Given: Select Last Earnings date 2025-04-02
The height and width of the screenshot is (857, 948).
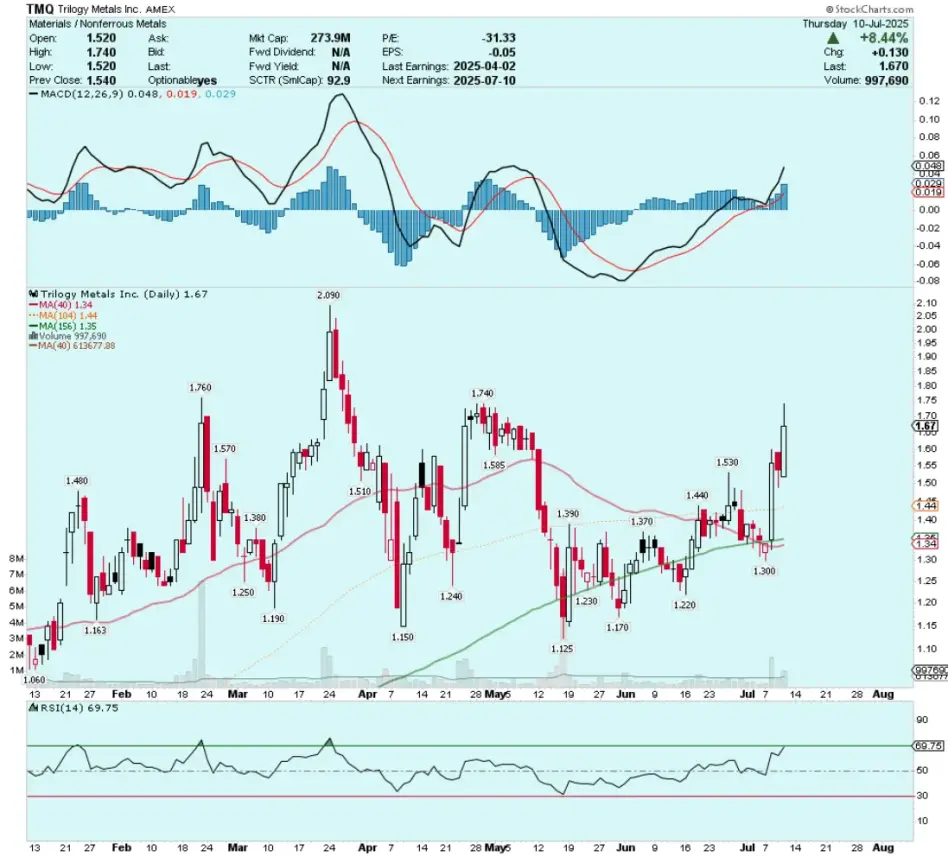Looking at the screenshot, I should click(484, 66).
